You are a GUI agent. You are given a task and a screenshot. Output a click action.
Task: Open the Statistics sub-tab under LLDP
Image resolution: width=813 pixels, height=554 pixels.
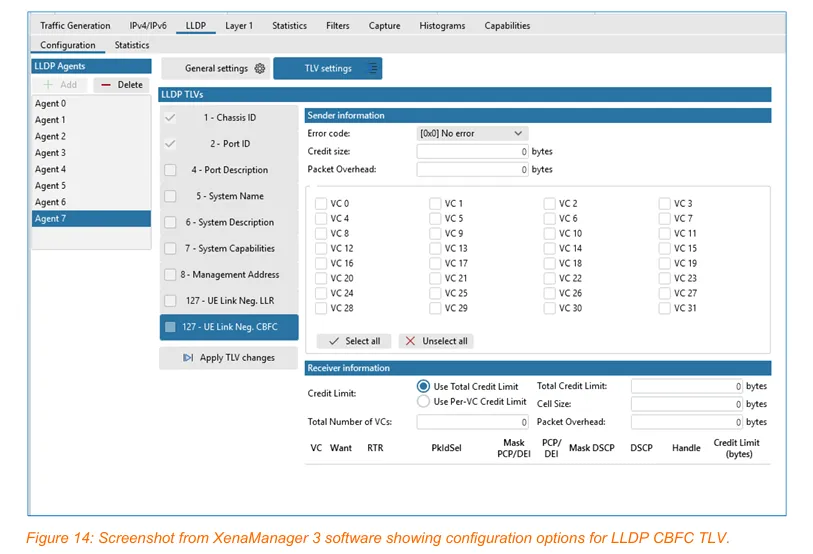point(132,45)
